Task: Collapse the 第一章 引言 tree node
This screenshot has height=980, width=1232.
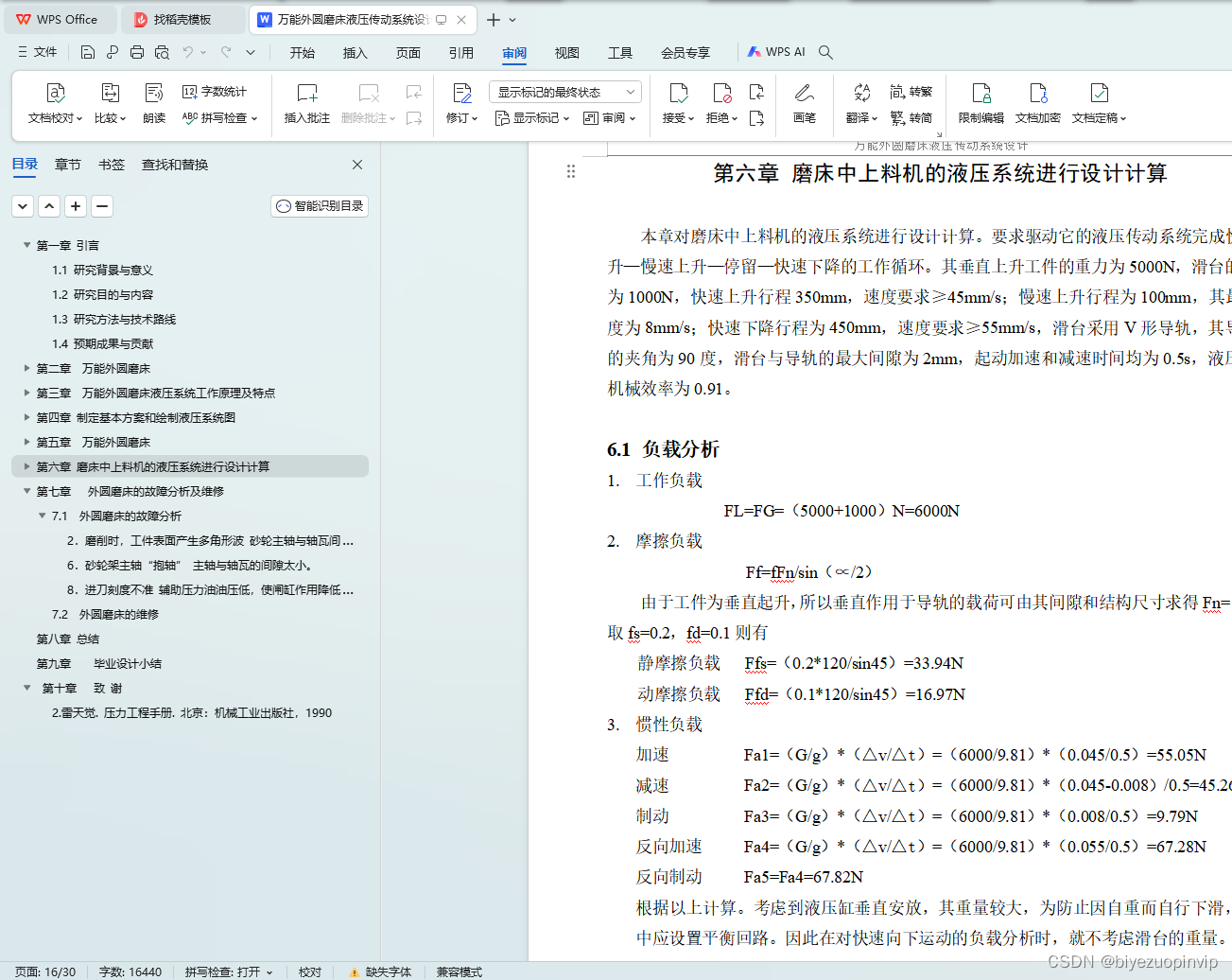Action: pyautogui.click(x=26, y=245)
